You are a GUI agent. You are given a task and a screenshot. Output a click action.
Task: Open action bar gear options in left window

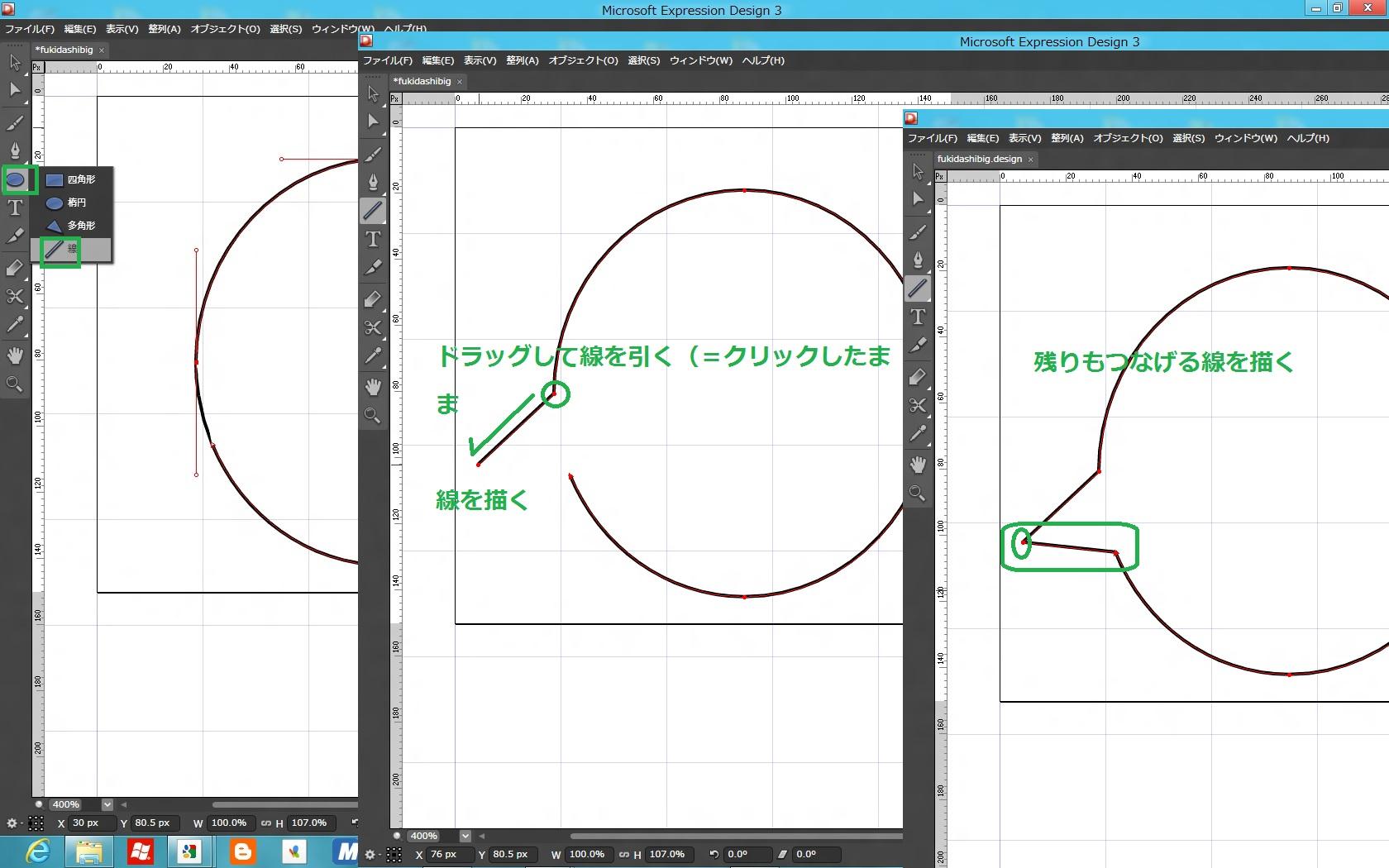tap(12, 823)
